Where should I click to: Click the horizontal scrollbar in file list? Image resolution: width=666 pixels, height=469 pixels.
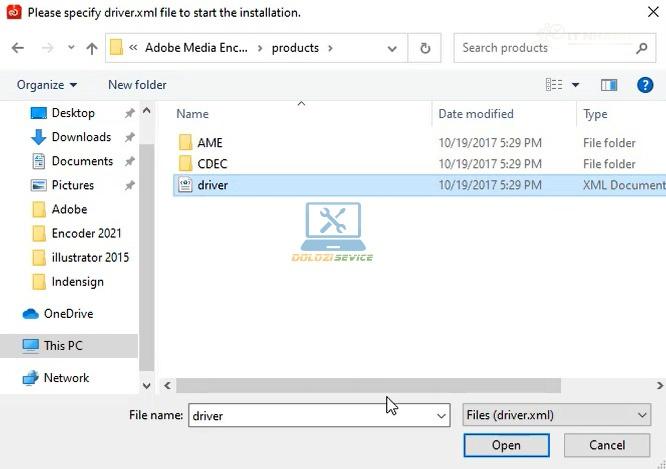(368, 385)
